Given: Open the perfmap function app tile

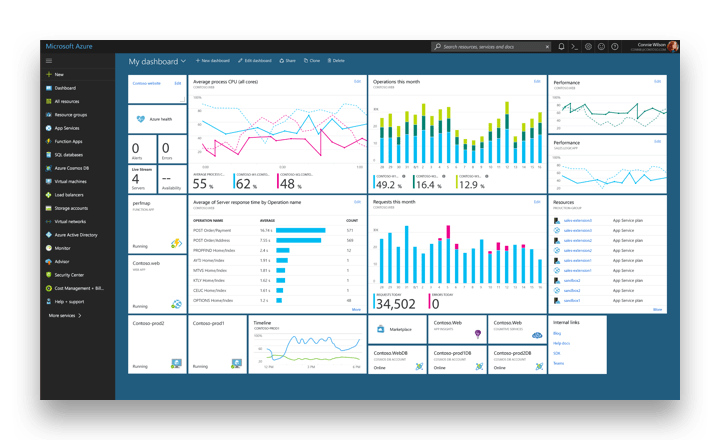Looking at the screenshot, I should 158,225.
